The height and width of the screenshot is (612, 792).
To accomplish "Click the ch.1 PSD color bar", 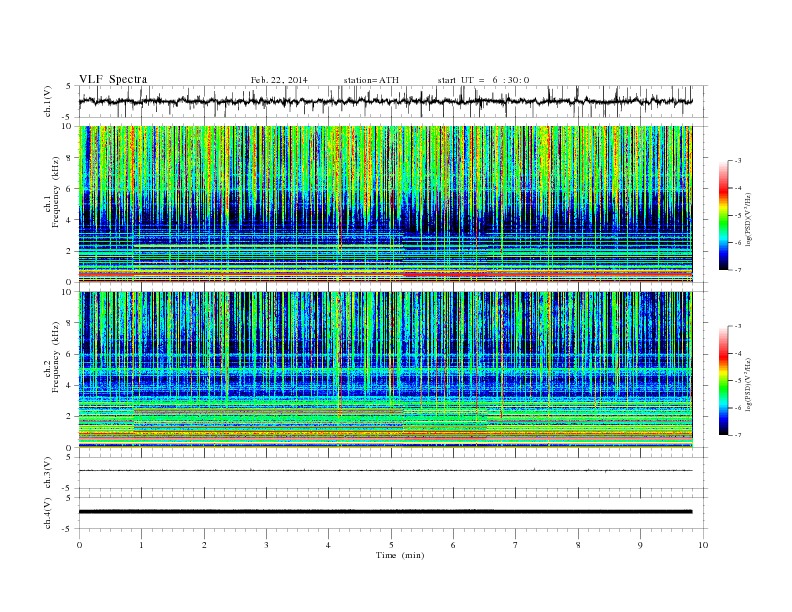I will click(x=724, y=215).
